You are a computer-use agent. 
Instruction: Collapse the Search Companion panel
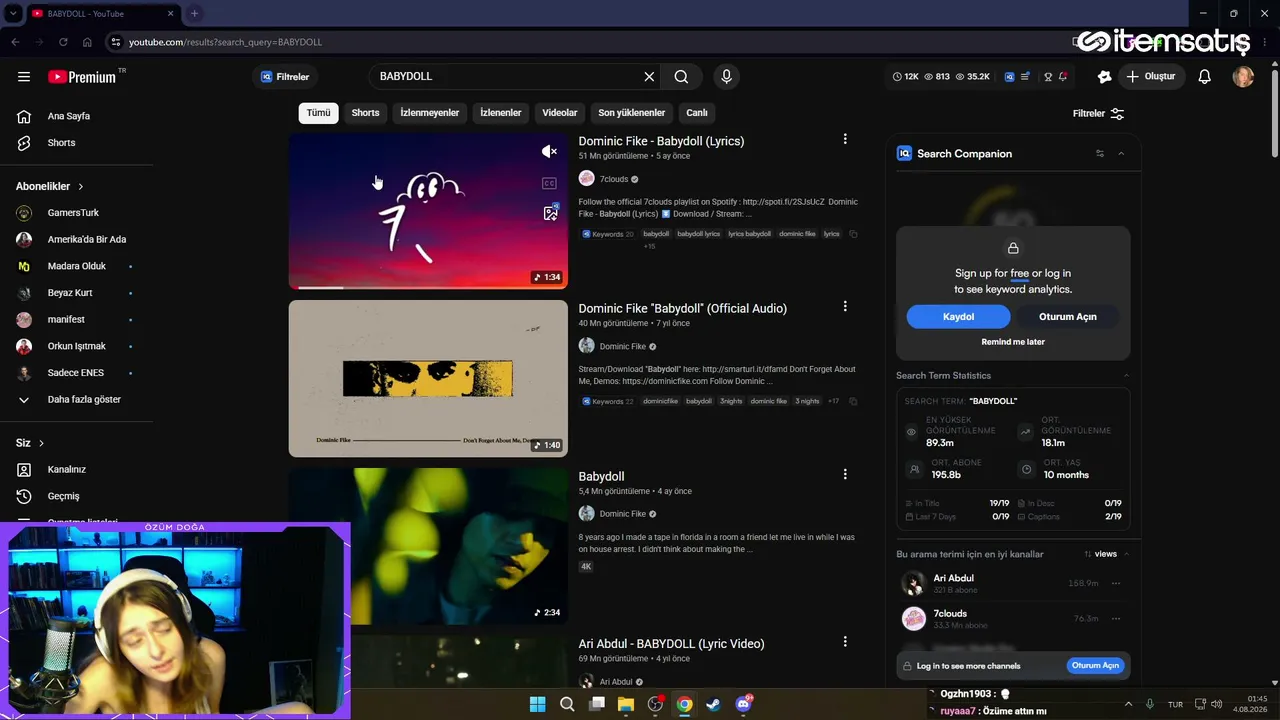click(x=1121, y=154)
